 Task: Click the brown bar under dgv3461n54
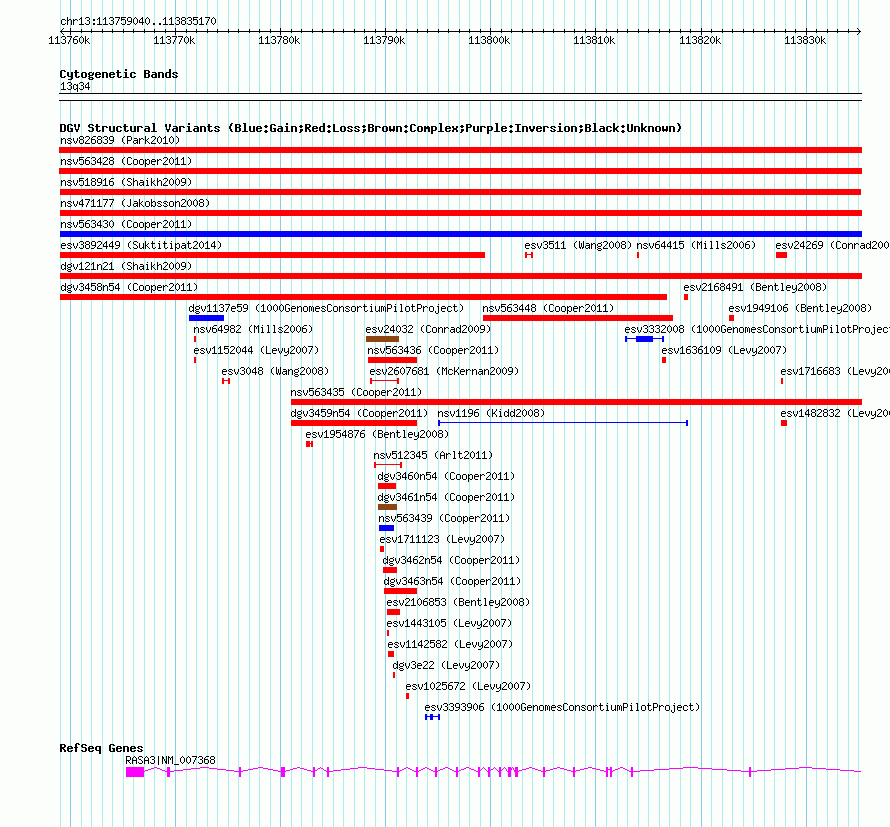click(x=387, y=507)
